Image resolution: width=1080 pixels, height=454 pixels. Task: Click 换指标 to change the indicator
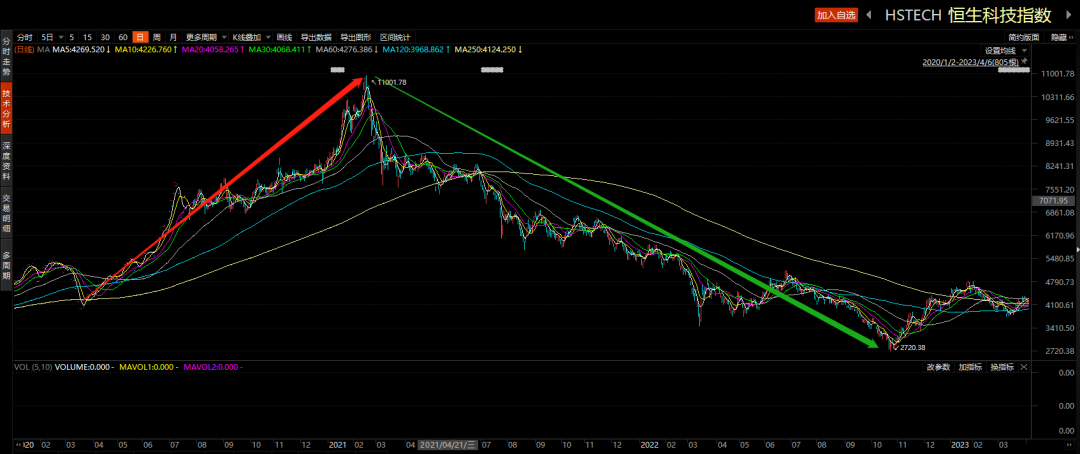coord(1001,367)
